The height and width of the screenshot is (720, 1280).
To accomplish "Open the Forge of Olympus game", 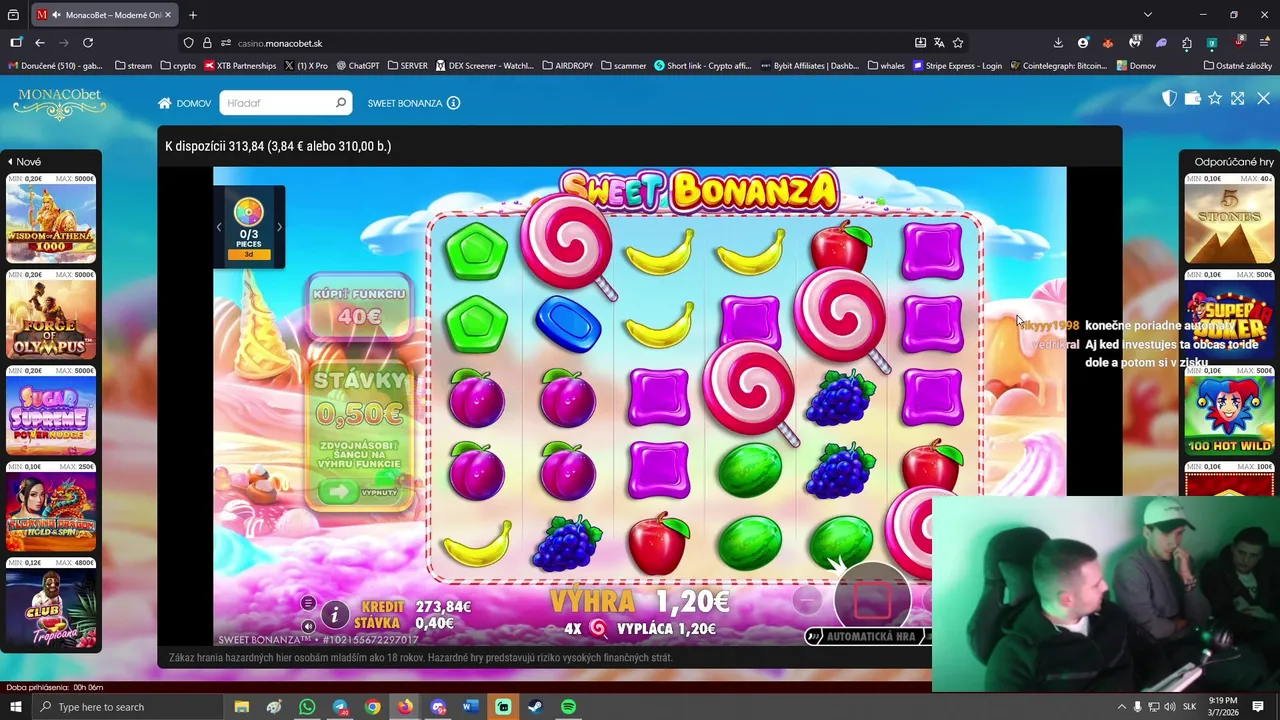I will coord(51,314).
